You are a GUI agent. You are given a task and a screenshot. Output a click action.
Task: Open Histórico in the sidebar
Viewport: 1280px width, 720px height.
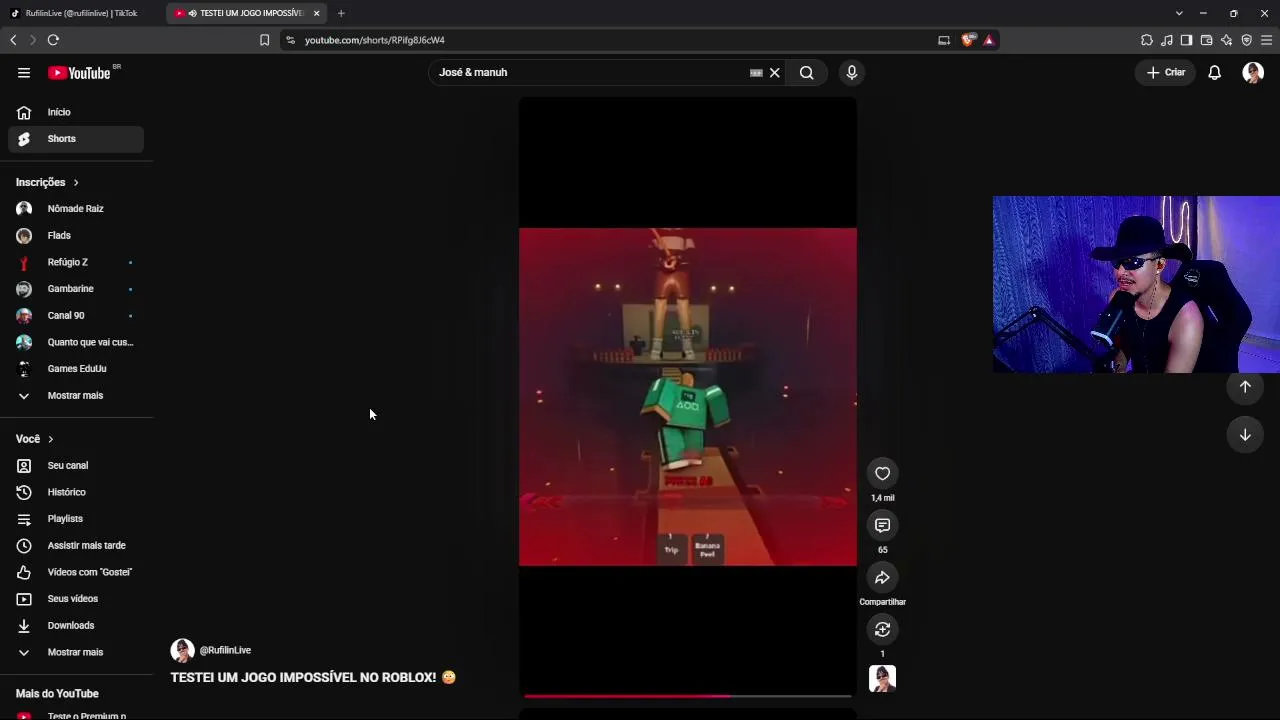point(76,492)
